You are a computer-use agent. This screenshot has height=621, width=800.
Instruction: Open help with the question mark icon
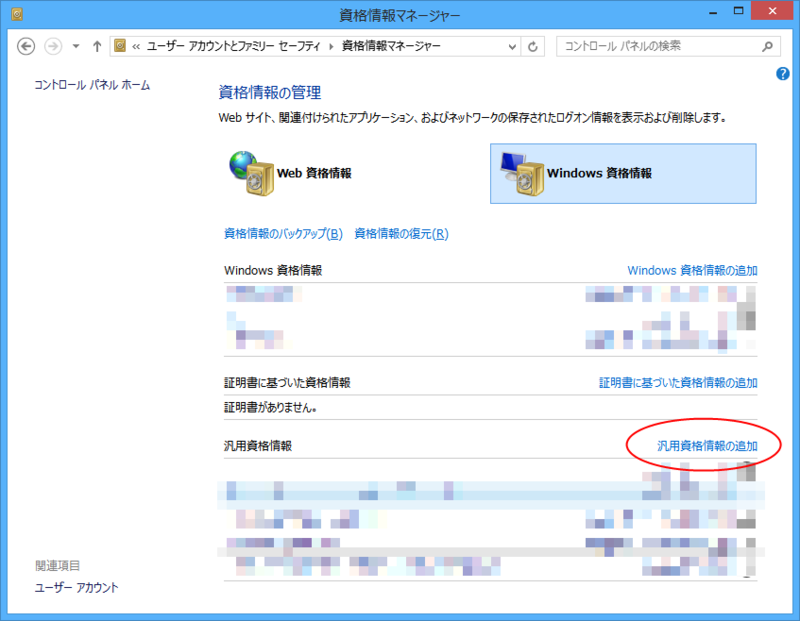tap(783, 74)
